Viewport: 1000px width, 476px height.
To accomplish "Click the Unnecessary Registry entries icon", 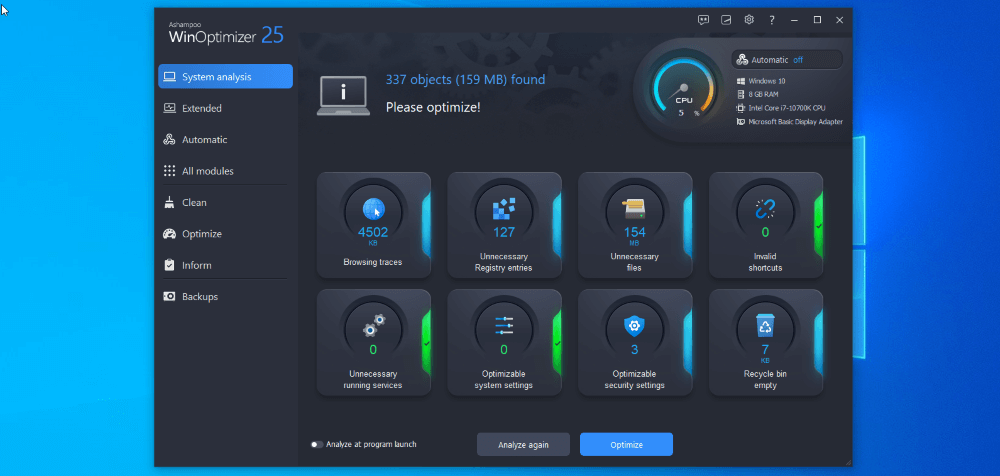I will [x=504, y=209].
